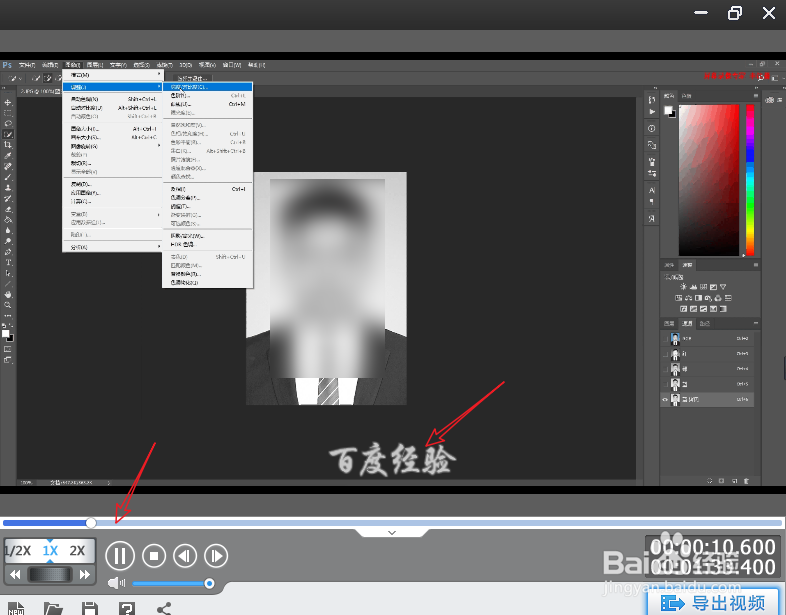Click the rewind double-arrow beside jog wheel

tap(15, 574)
